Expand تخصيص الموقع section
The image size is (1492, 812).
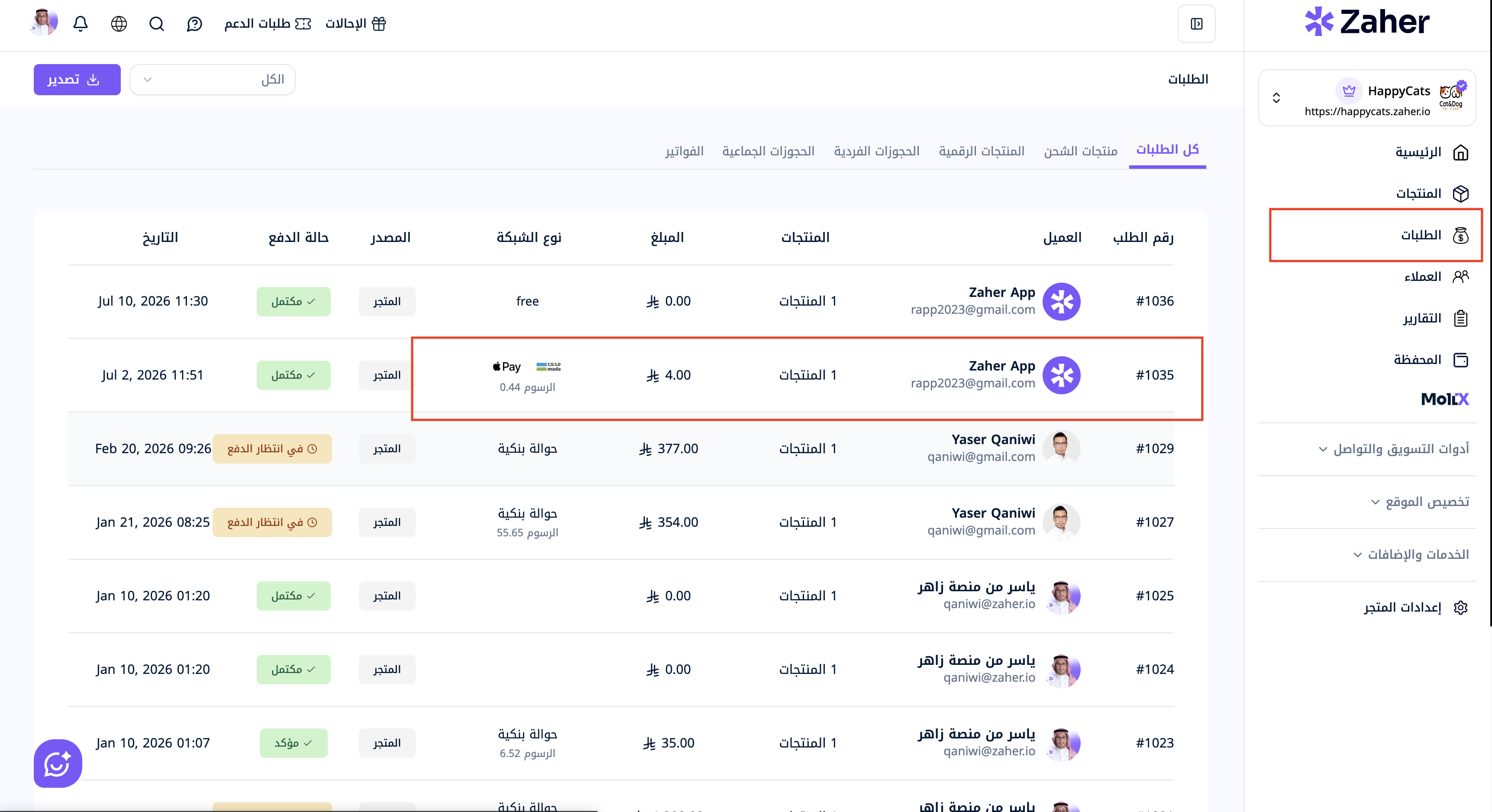click(1420, 502)
